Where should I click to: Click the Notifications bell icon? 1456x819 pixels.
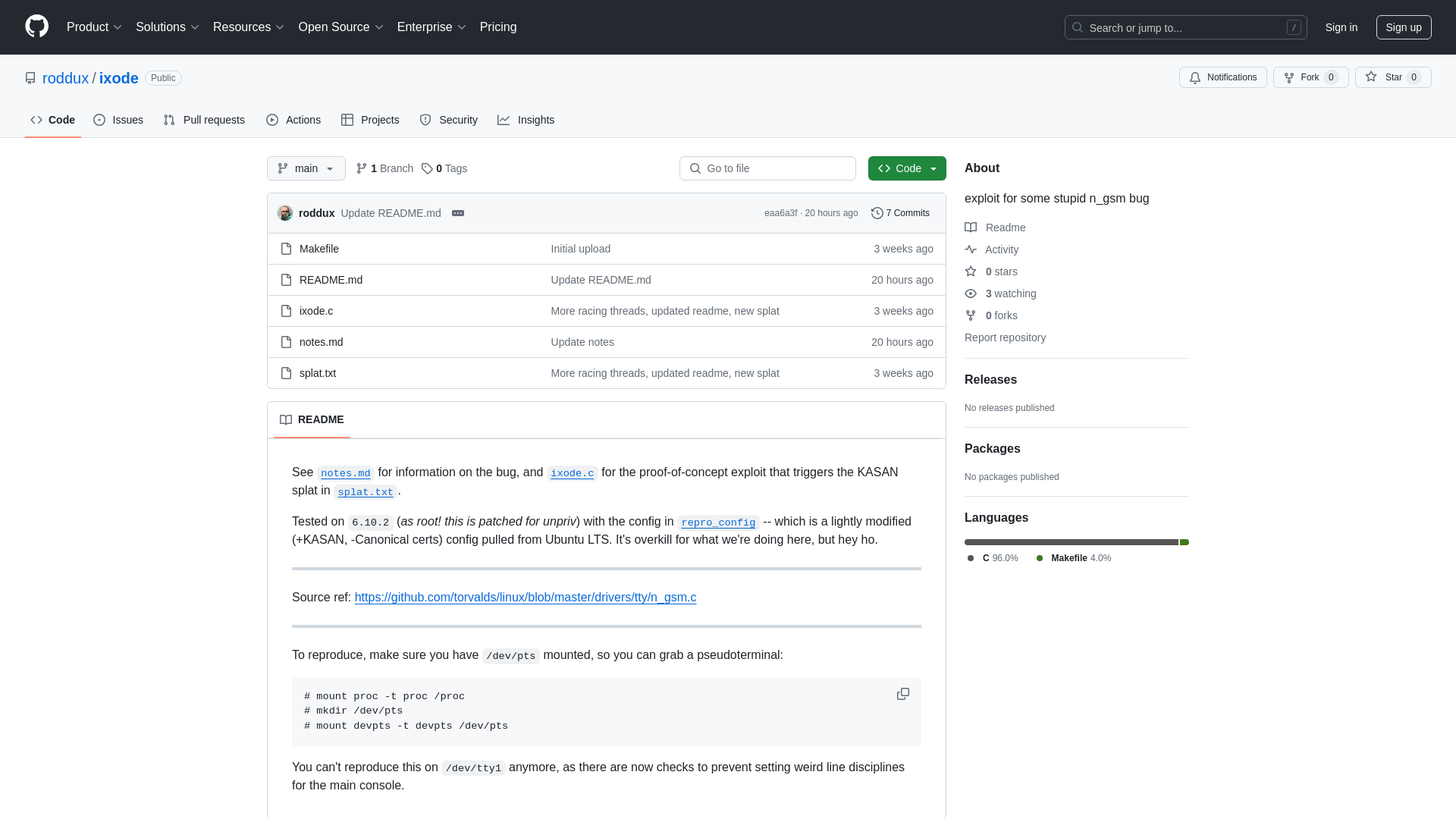tap(1196, 77)
